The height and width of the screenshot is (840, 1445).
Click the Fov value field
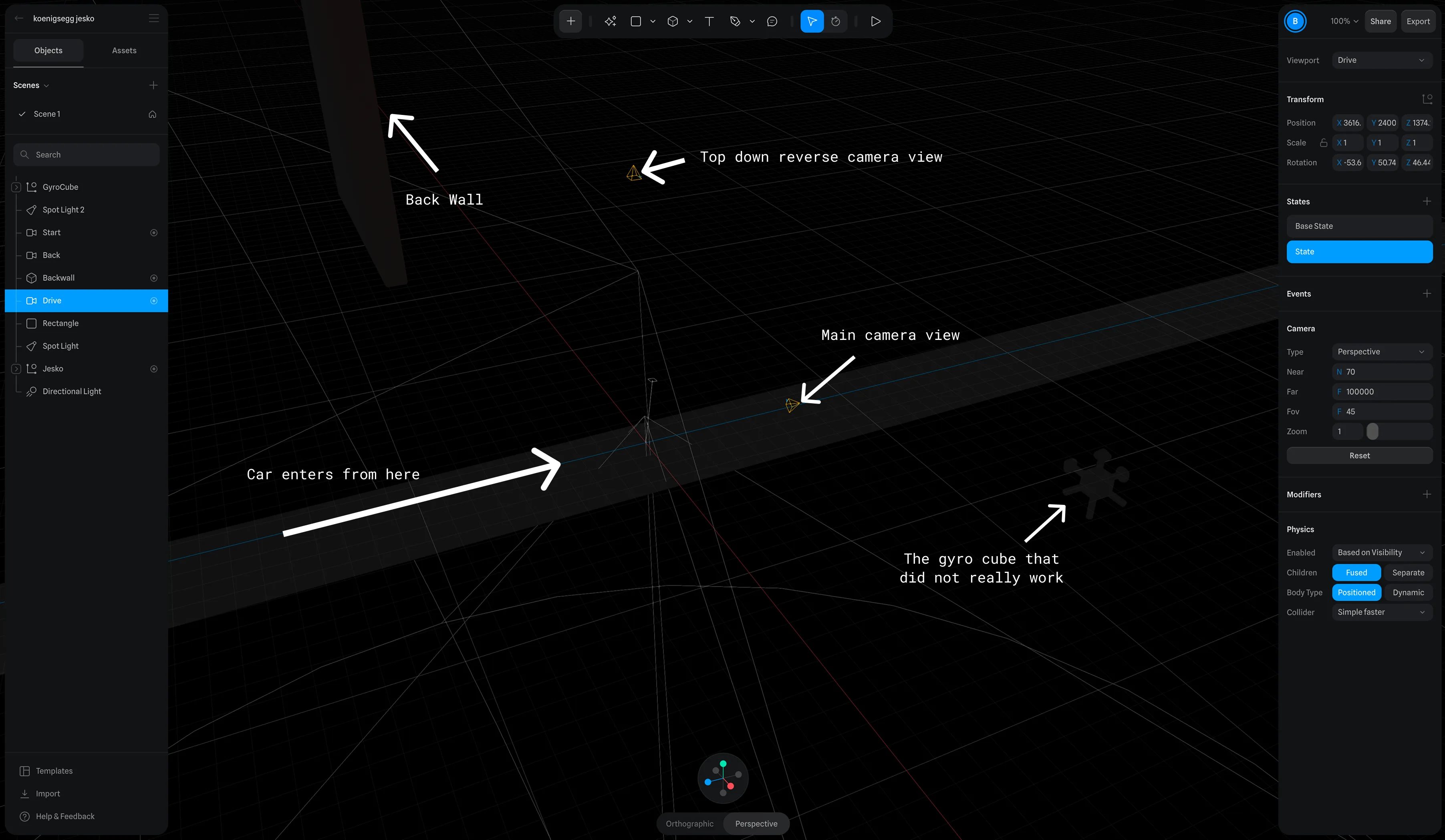click(x=1382, y=412)
